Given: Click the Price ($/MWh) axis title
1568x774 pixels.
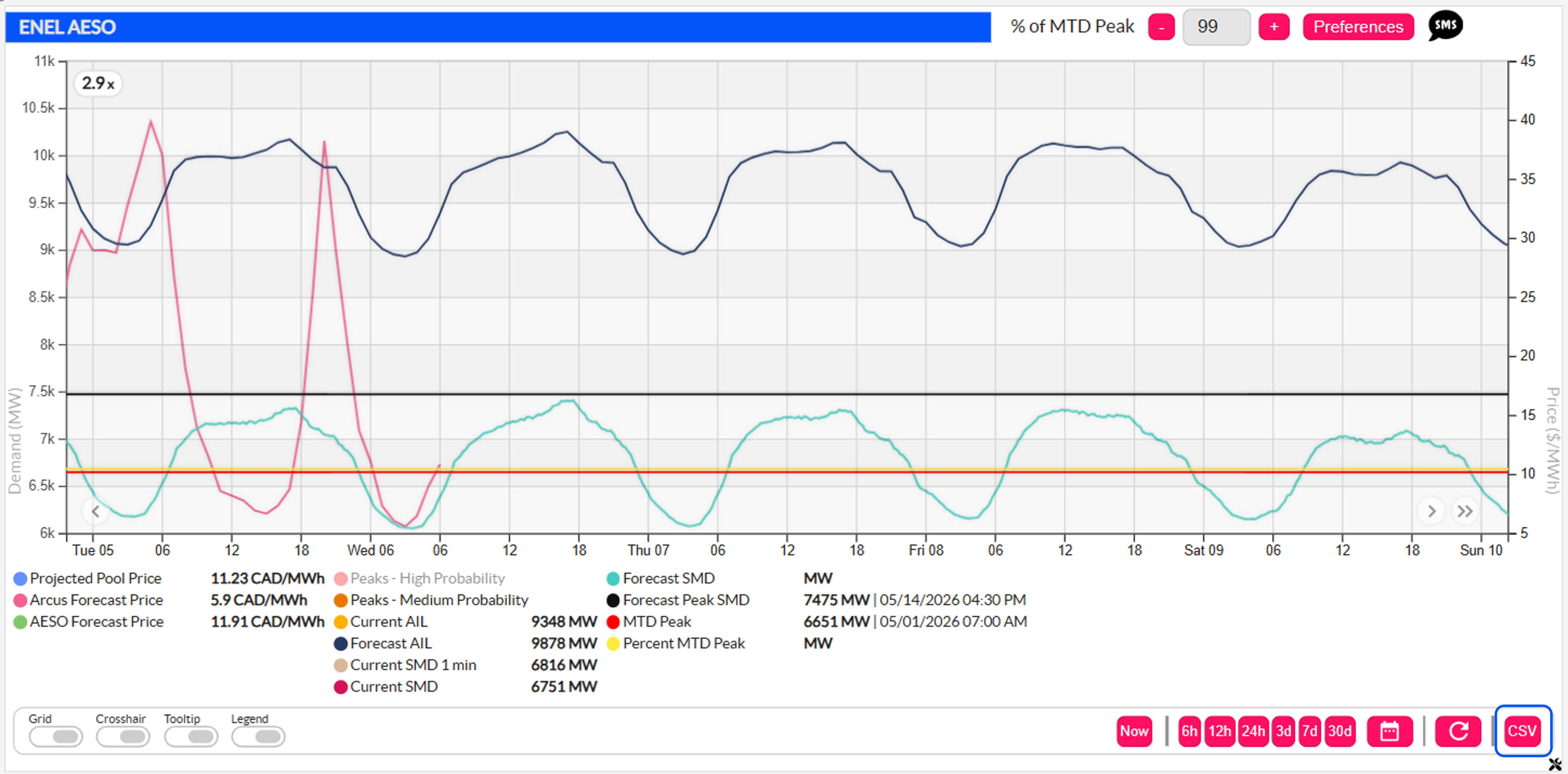Looking at the screenshot, I should [x=1553, y=441].
